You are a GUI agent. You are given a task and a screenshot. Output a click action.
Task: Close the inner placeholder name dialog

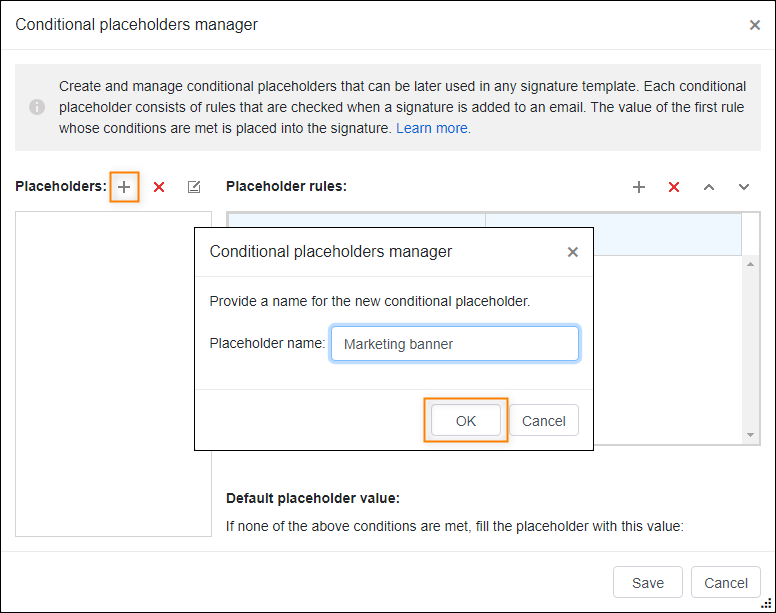click(573, 252)
